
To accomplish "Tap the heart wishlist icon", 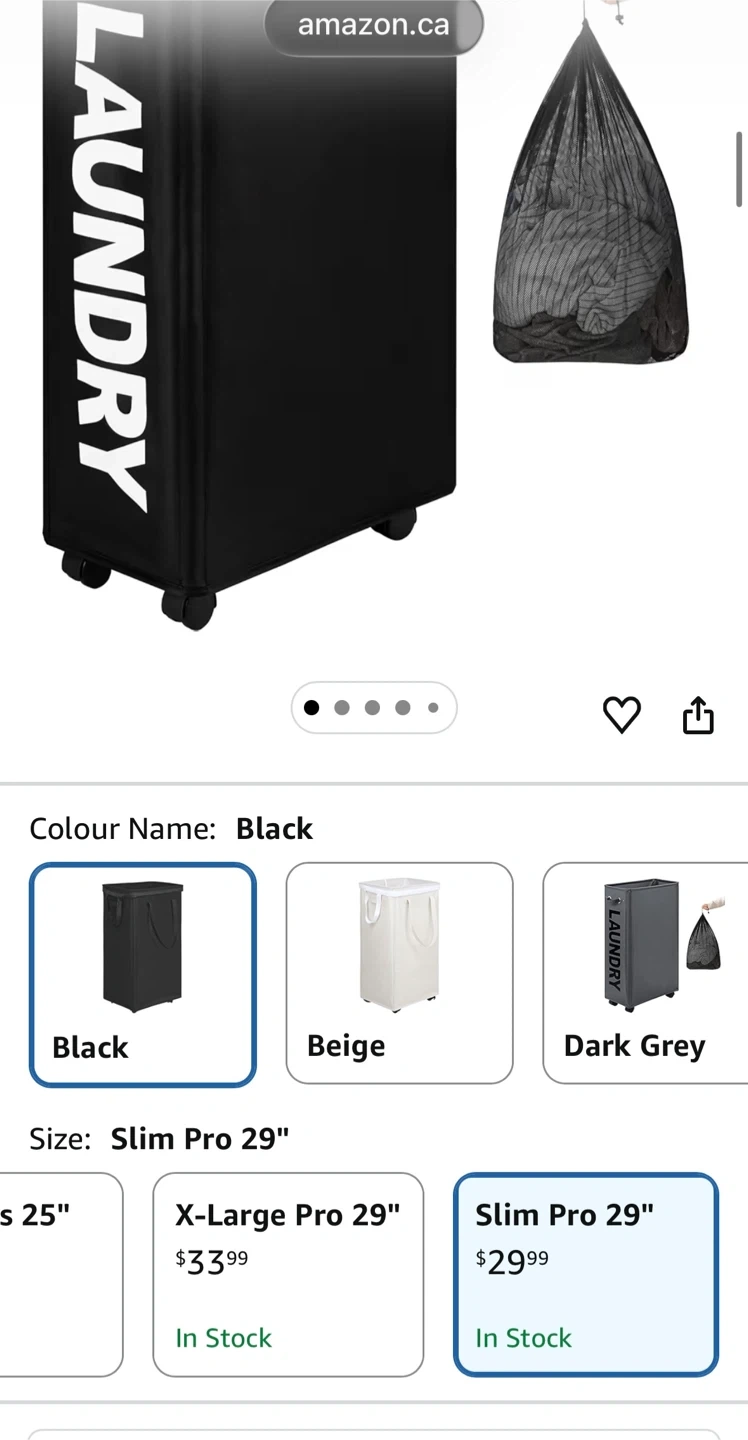I will click(621, 715).
